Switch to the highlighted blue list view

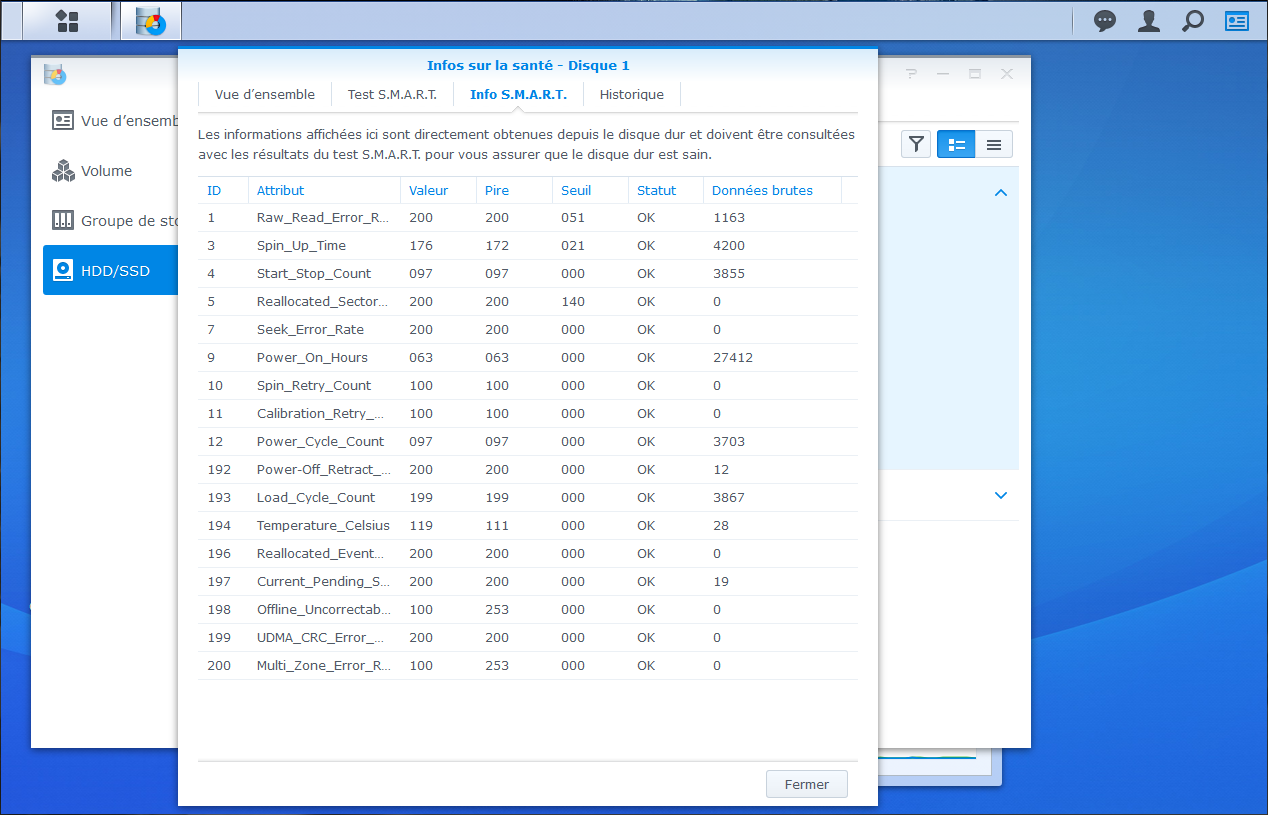[956, 145]
